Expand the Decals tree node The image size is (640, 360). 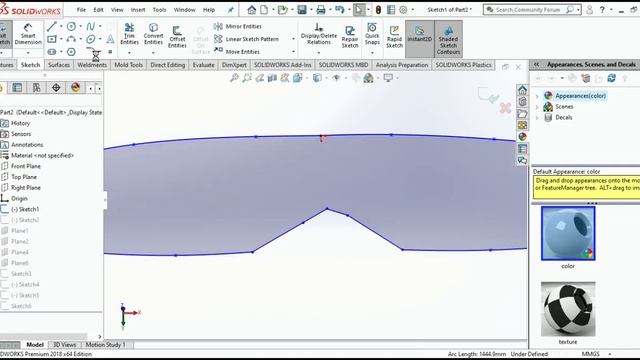click(537, 118)
